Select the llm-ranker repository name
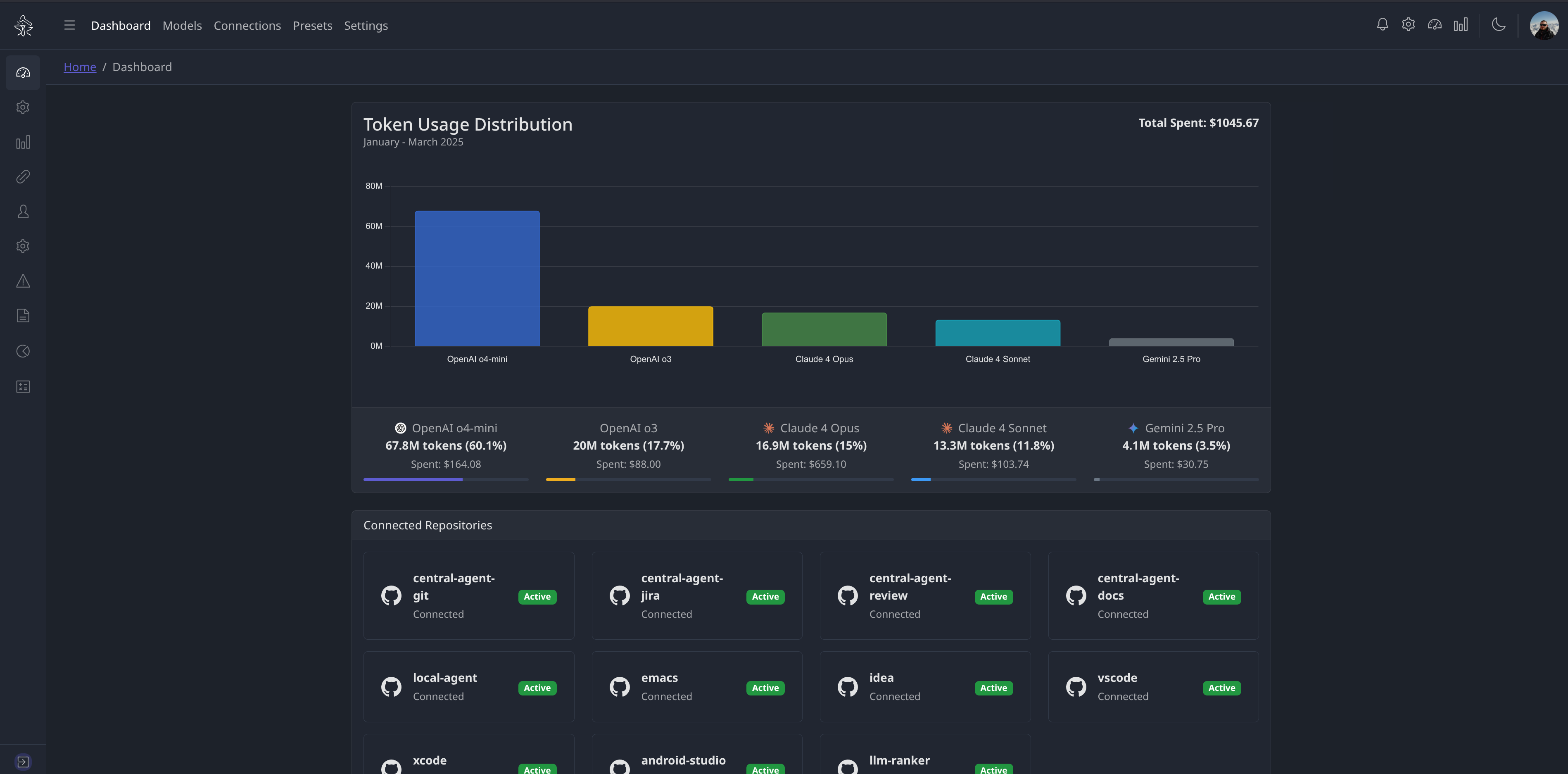Image resolution: width=1568 pixels, height=774 pixels. pyautogui.click(x=900, y=761)
